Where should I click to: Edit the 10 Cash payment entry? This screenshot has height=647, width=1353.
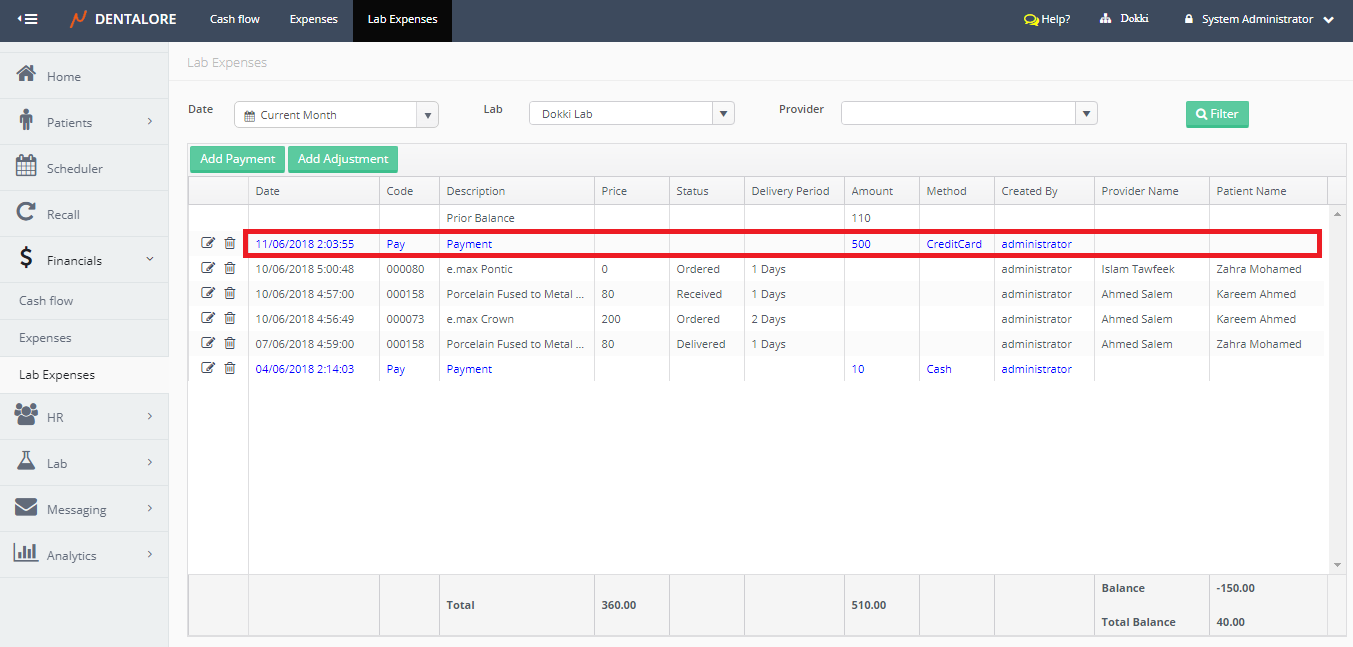pyautogui.click(x=208, y=368)
